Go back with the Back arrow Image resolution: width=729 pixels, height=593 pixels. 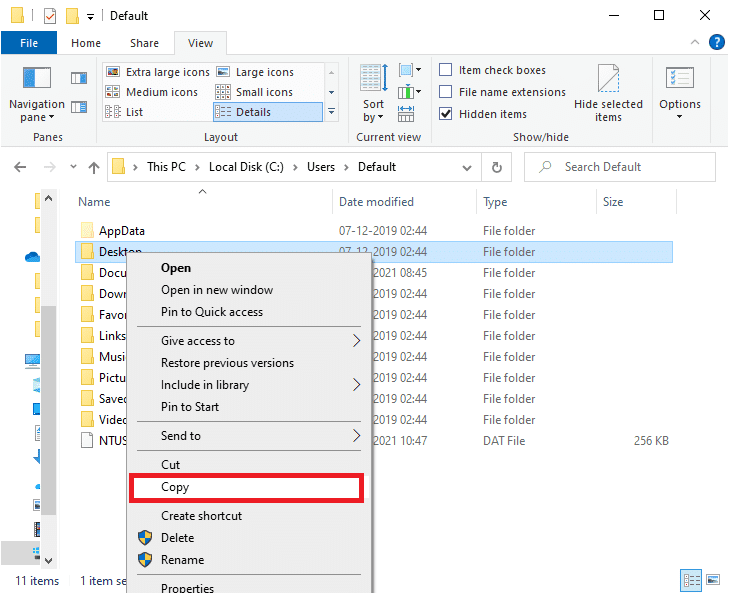pos(20,167)
